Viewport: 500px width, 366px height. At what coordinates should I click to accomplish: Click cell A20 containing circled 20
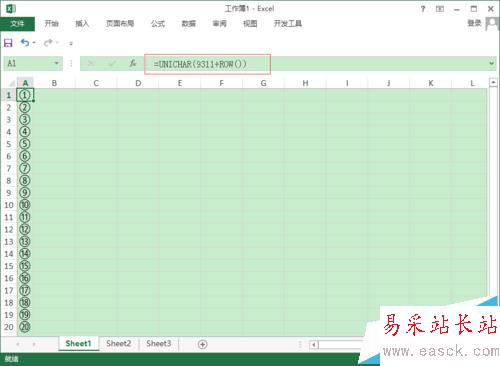coord(25,327)
